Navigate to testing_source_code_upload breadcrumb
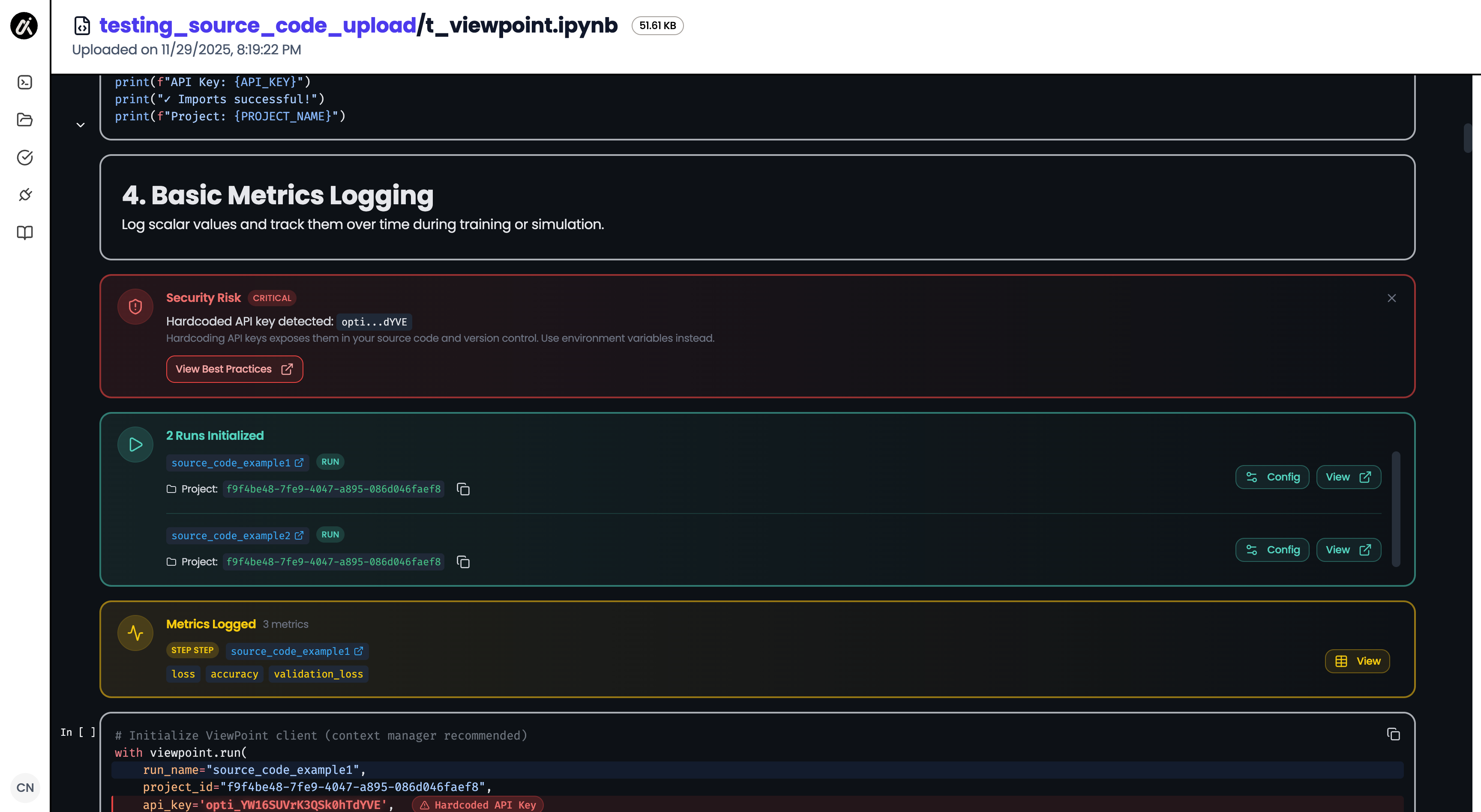 [x=258, y=25]
